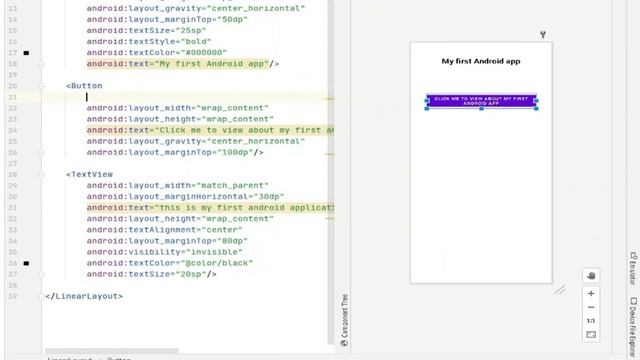Click the android:textColor="#000000" attribute
Image resolution: width=640 pixels, height=360 pixels.
pyautogui.click(x=156, y=53)
